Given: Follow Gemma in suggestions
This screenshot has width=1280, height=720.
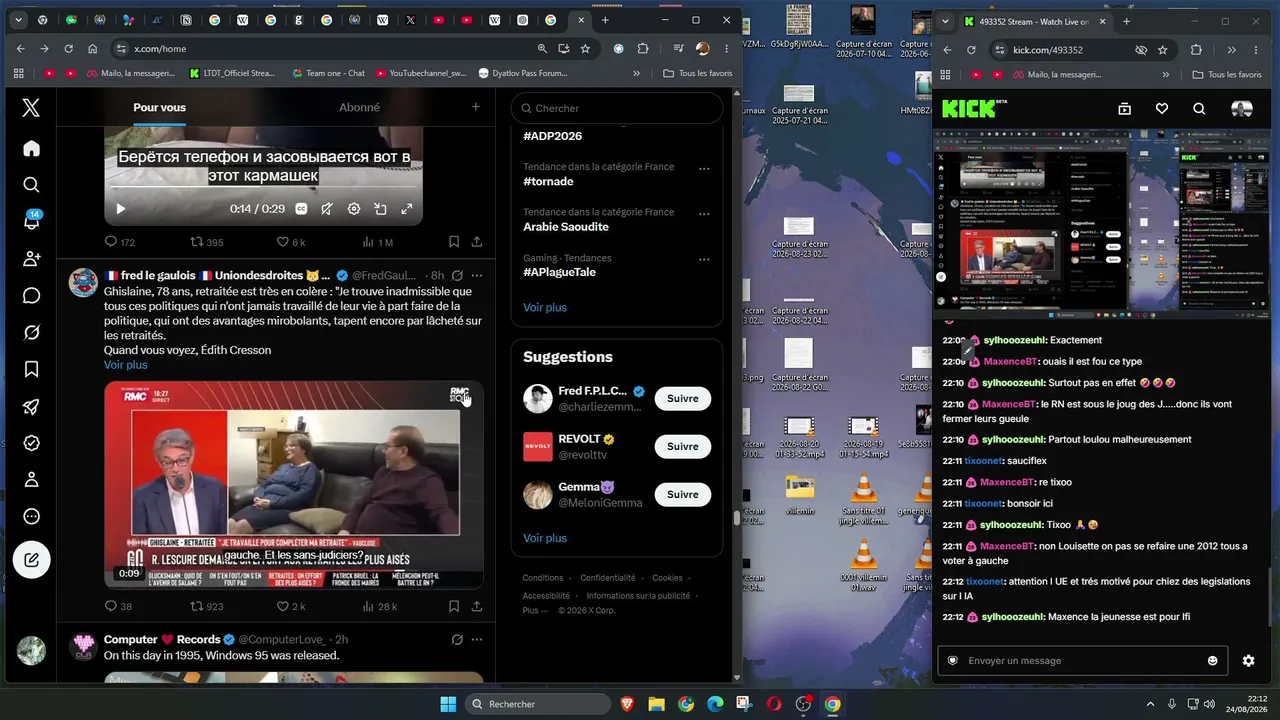Looking at the screenshot, I should coord(683,494).
